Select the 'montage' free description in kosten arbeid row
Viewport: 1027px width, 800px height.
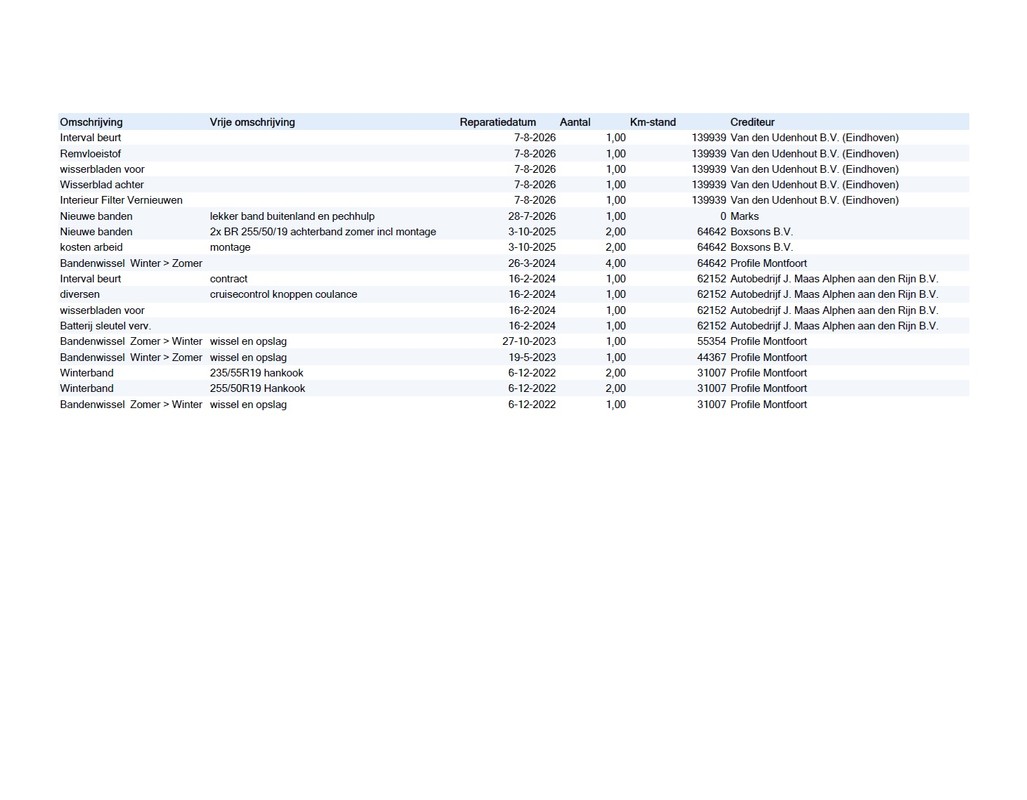point(230,248)
